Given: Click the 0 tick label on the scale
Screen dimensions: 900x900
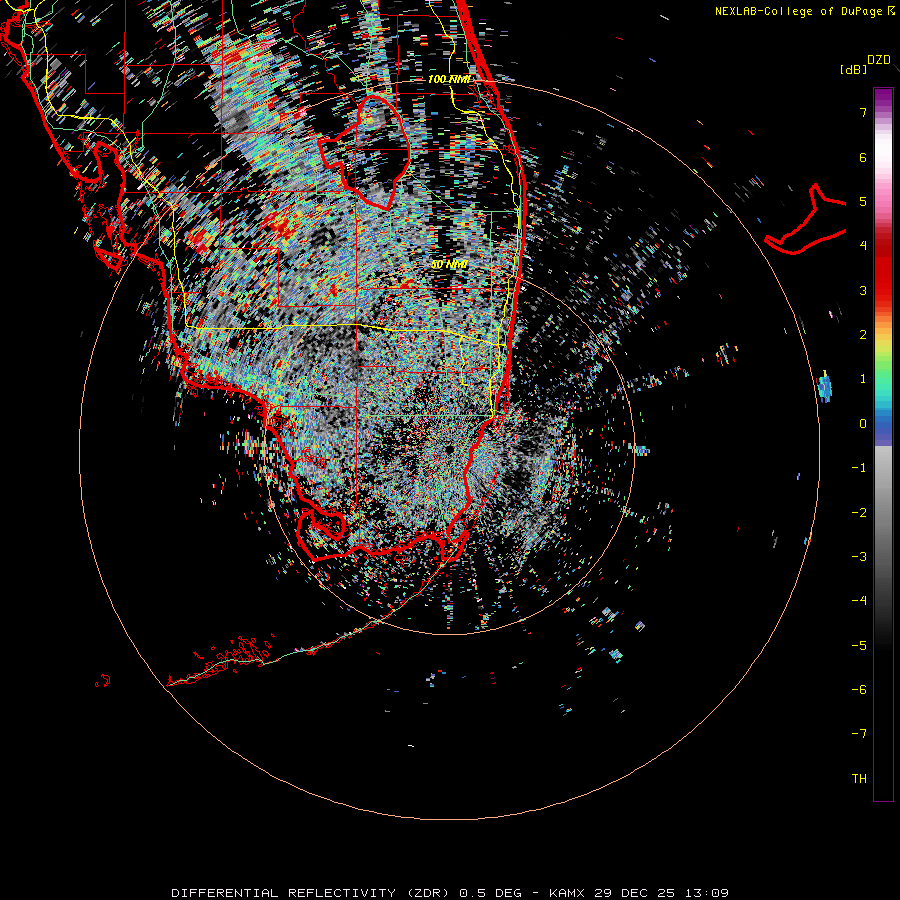Looking at the screenshot, I should (x=863, y=424).
